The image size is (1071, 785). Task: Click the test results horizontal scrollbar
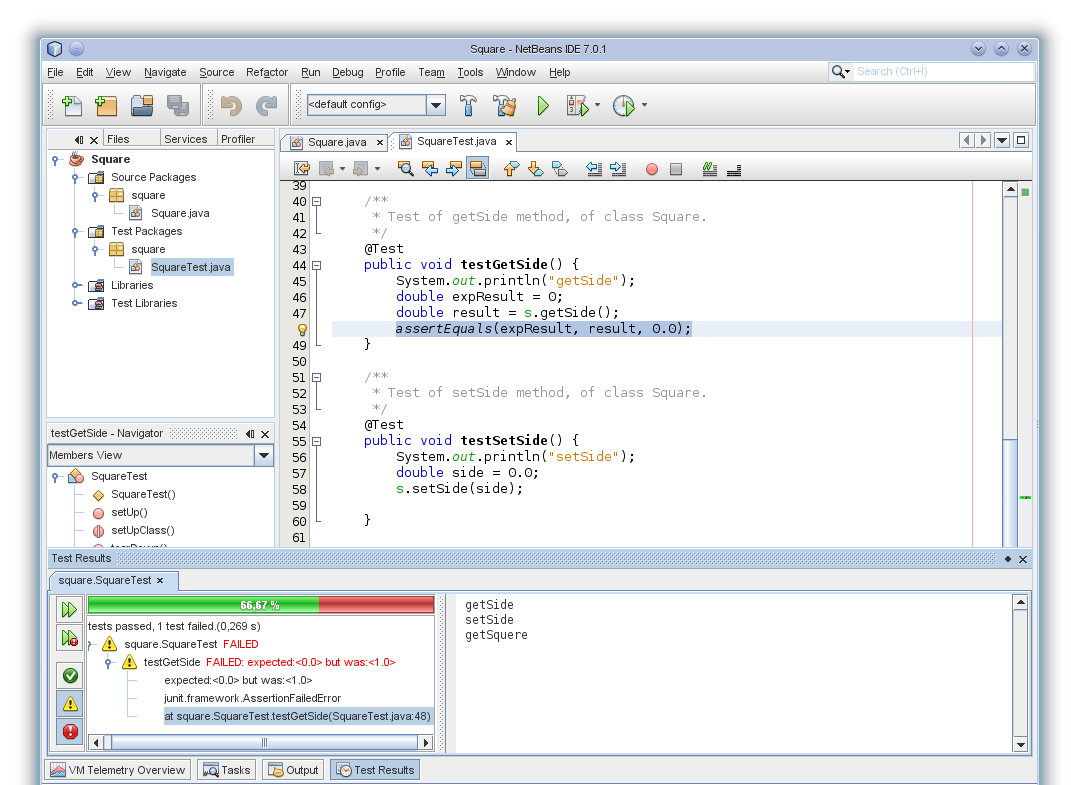point(264,743)
